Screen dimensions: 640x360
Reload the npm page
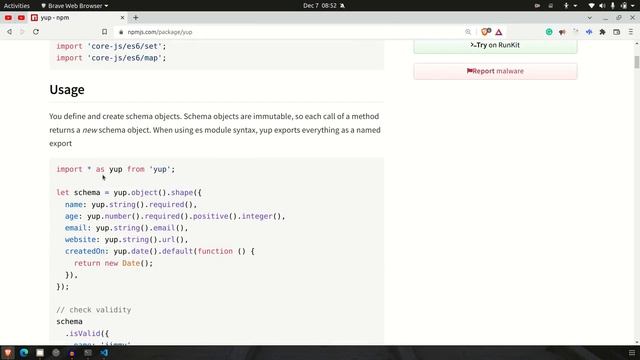36,32
